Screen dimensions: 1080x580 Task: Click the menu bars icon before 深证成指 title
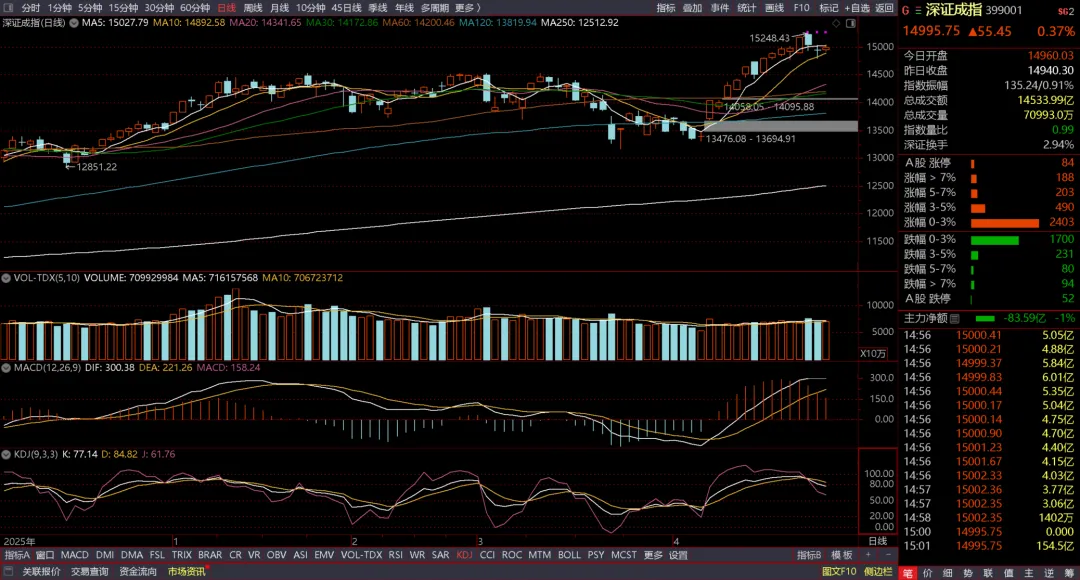click(x=918, y=10)
